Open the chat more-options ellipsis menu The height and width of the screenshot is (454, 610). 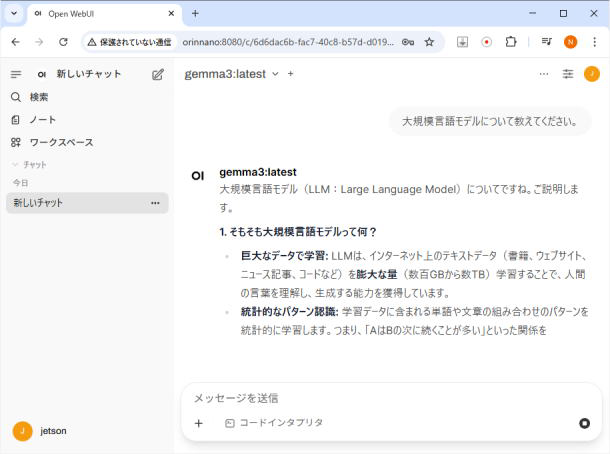pos(544,74)
